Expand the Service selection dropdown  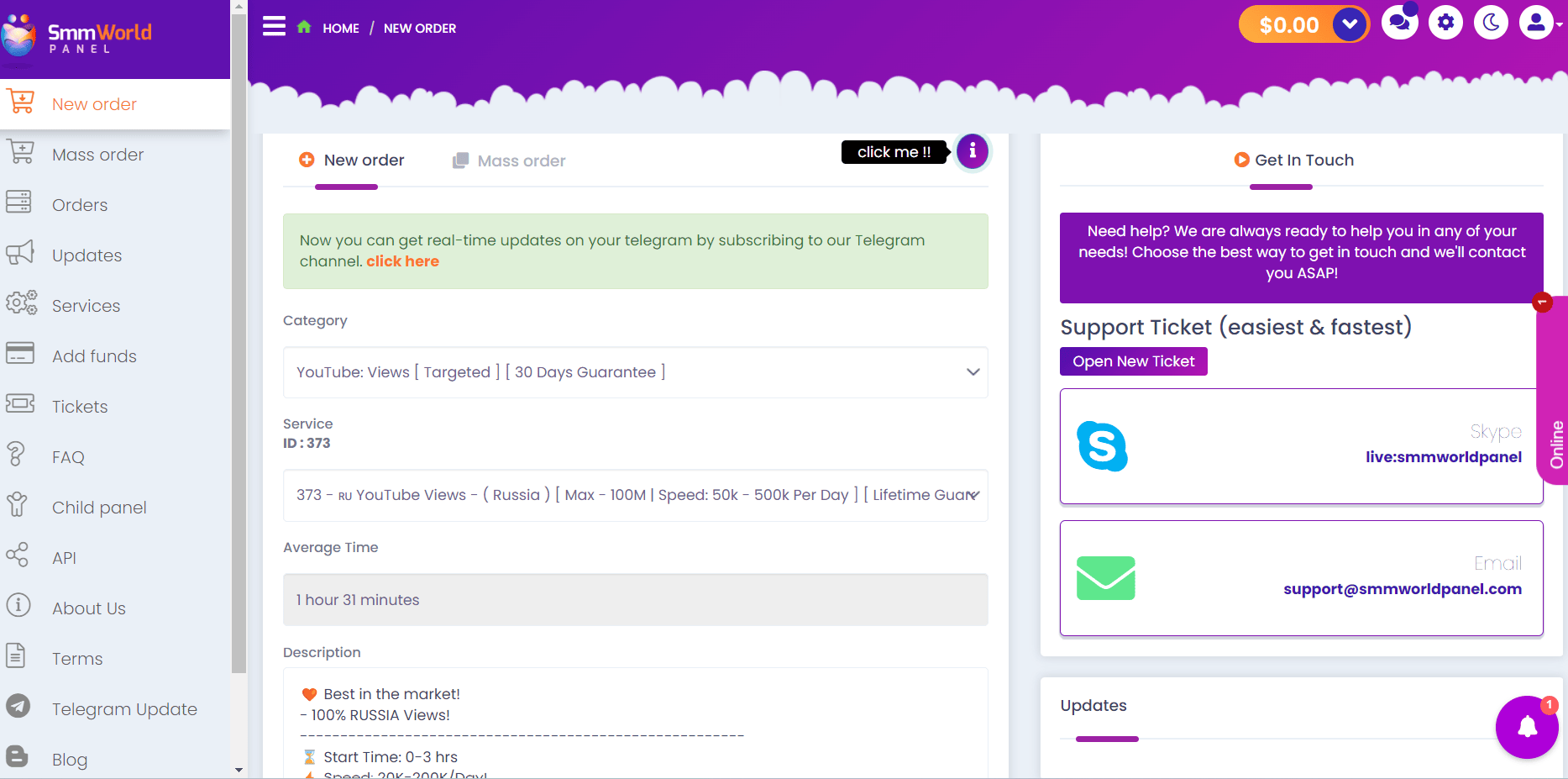(x=635, y=495)
